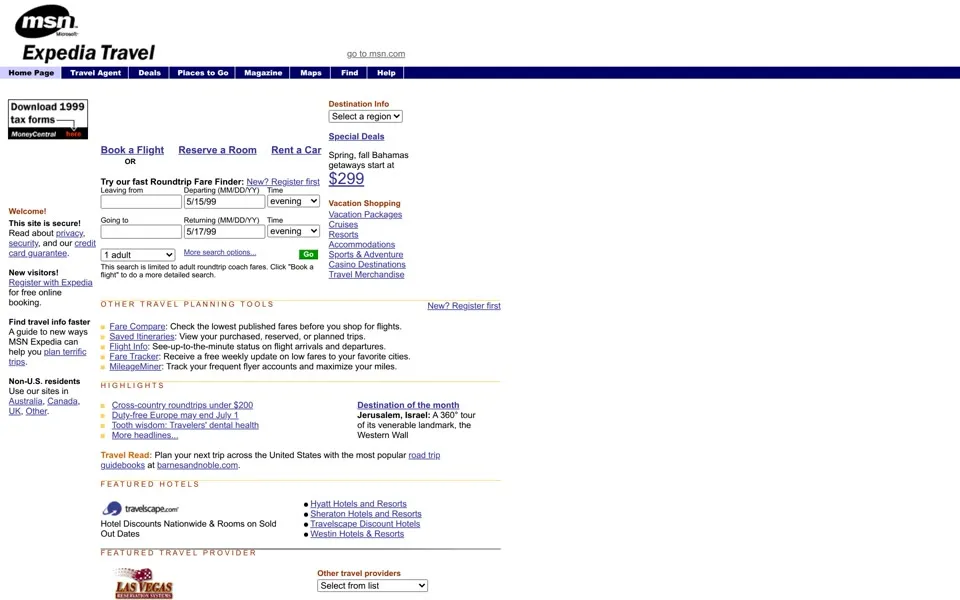The height and width of the screenshot is (600, 960).
Task: Open Saved Itineraries link
Action: (142, 336)
